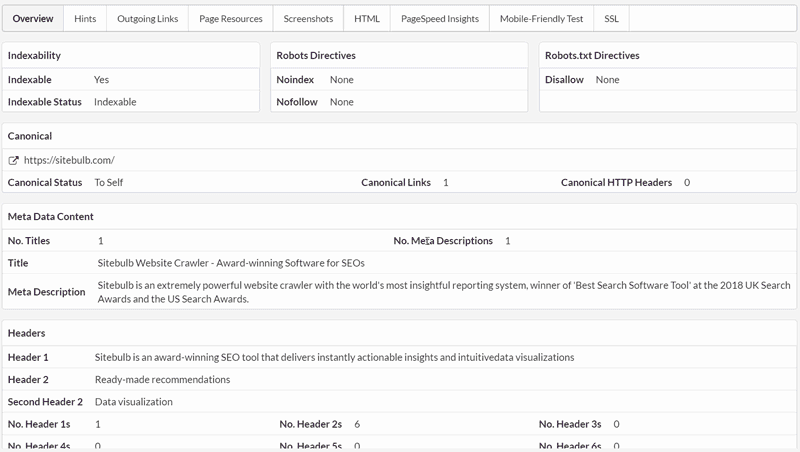
Task: Switch to PageSpeed Insights tab
Action: click(439, 18)
